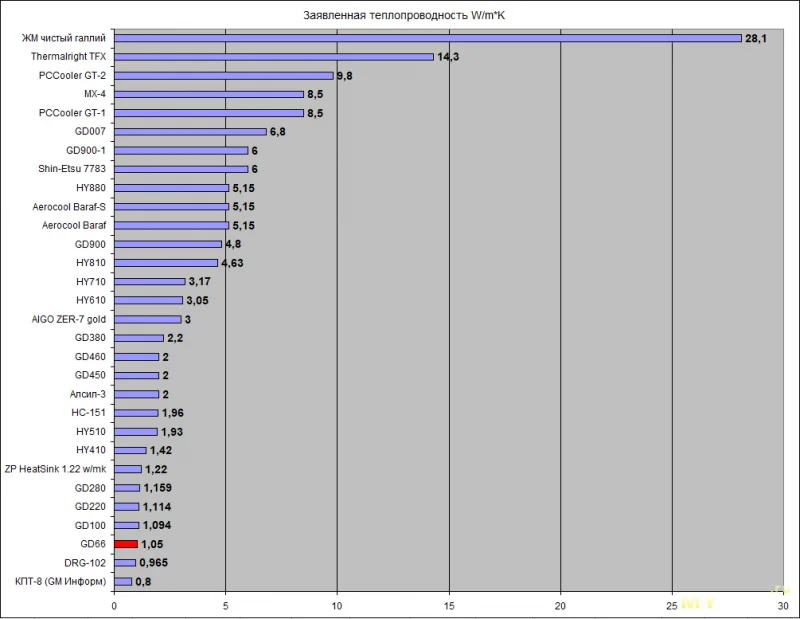Click the x-axis tick label 15
This screenshot has height=619, width=800.
tap(449, 606)
